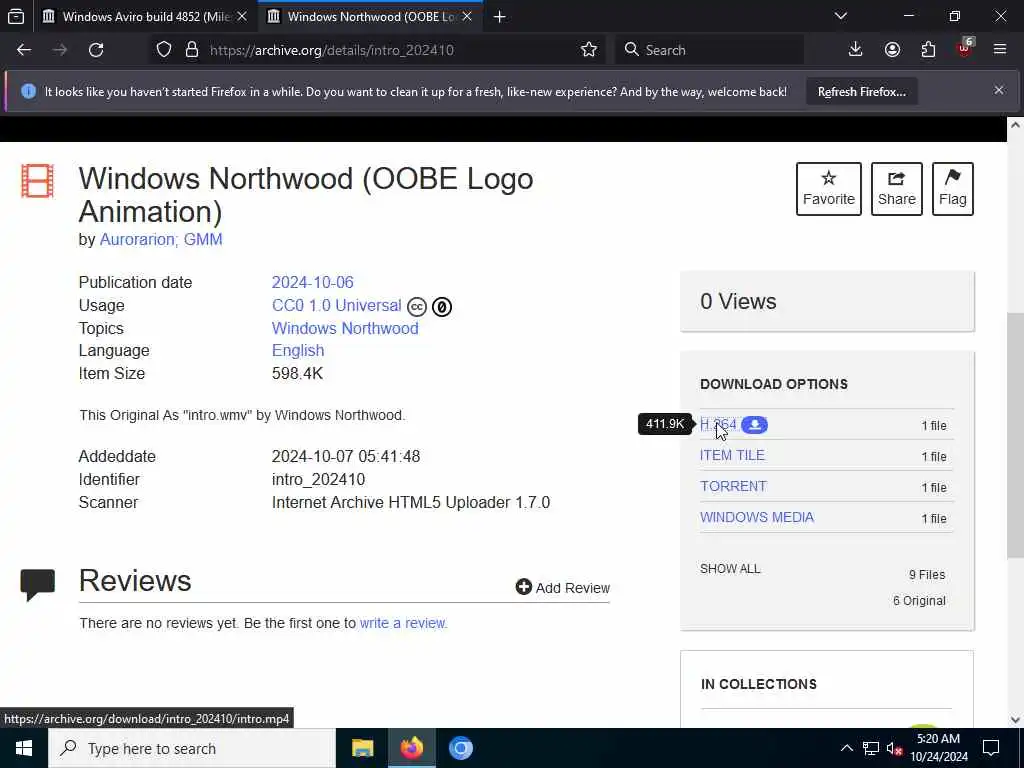Click the CC zero public domain icon
Screen dimensions: 1024x768
pos(442,306)
